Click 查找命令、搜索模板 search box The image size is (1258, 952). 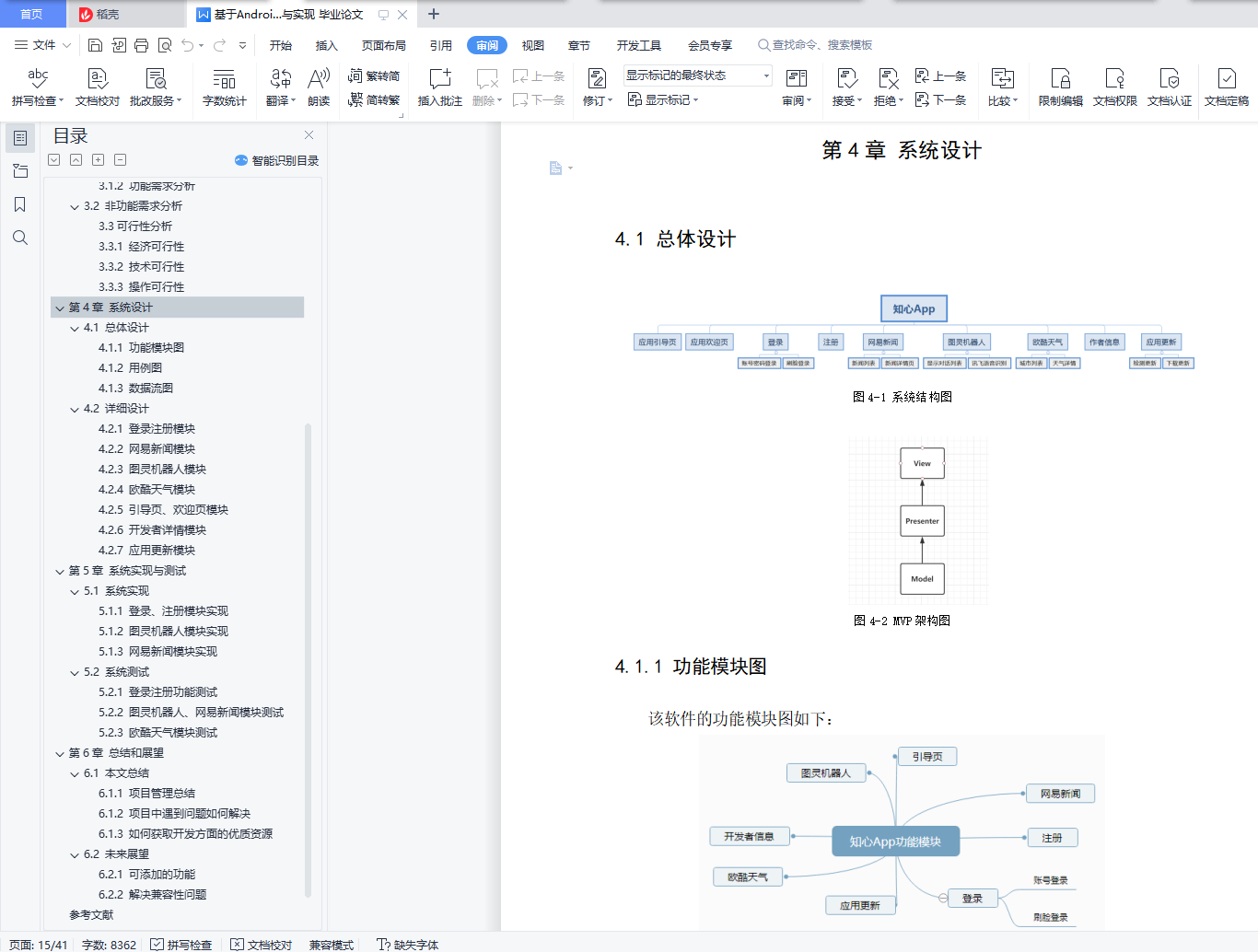click(815, 45)
